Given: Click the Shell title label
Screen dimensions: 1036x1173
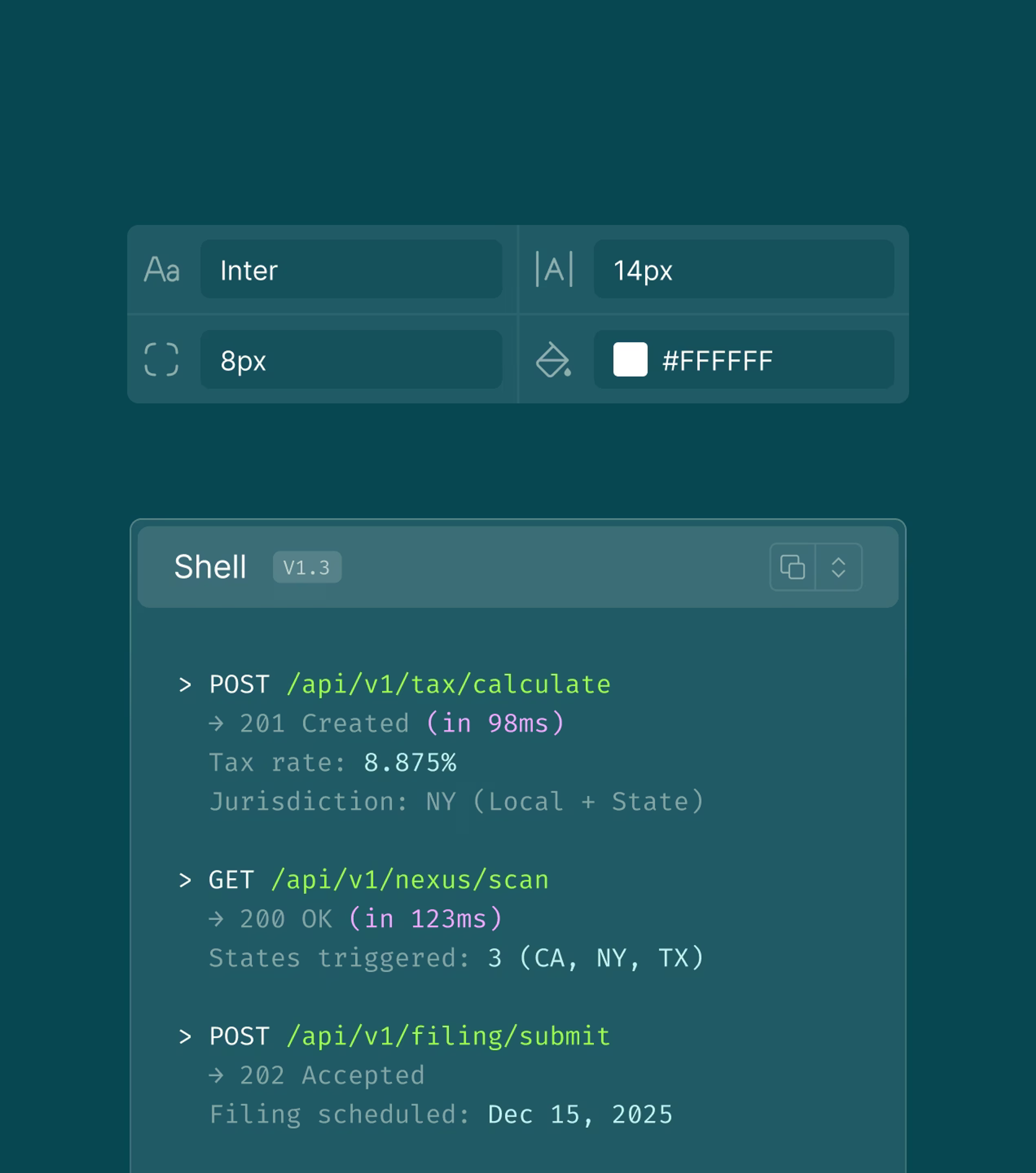Looking at the screenshot, I should click(x=210, y=567).
